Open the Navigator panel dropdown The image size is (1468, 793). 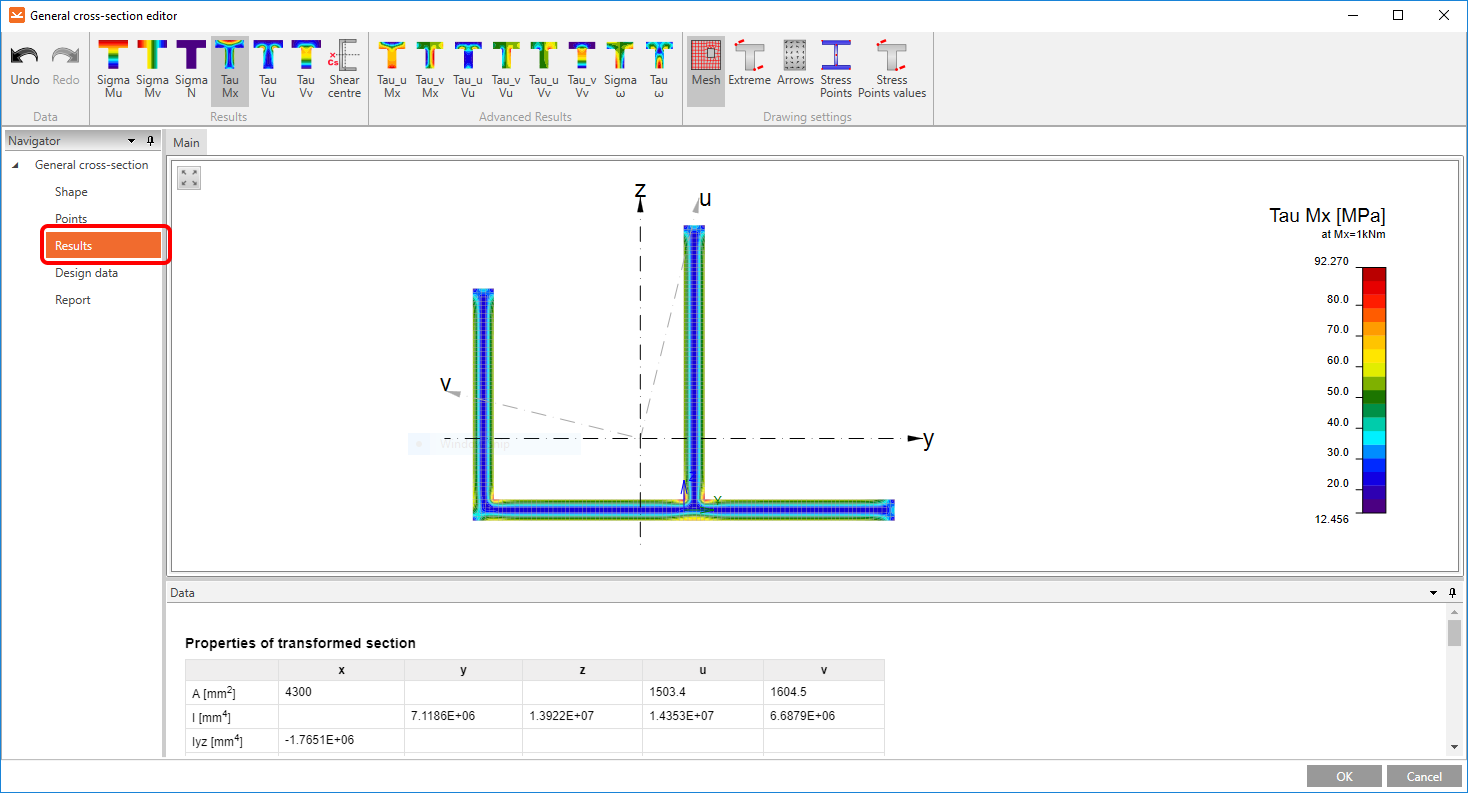coord(131,140)
